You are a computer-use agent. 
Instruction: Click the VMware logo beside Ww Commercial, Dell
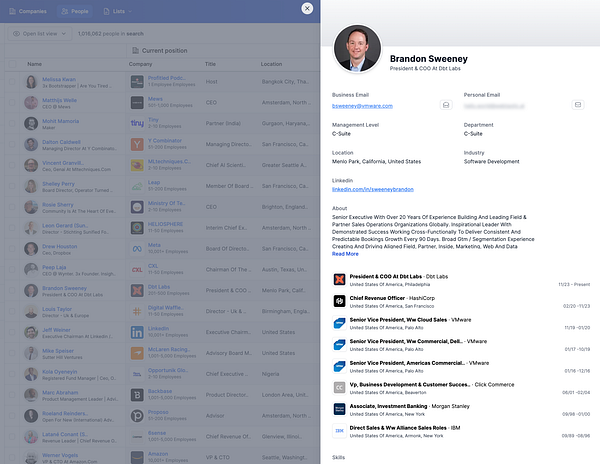point(339,344)
